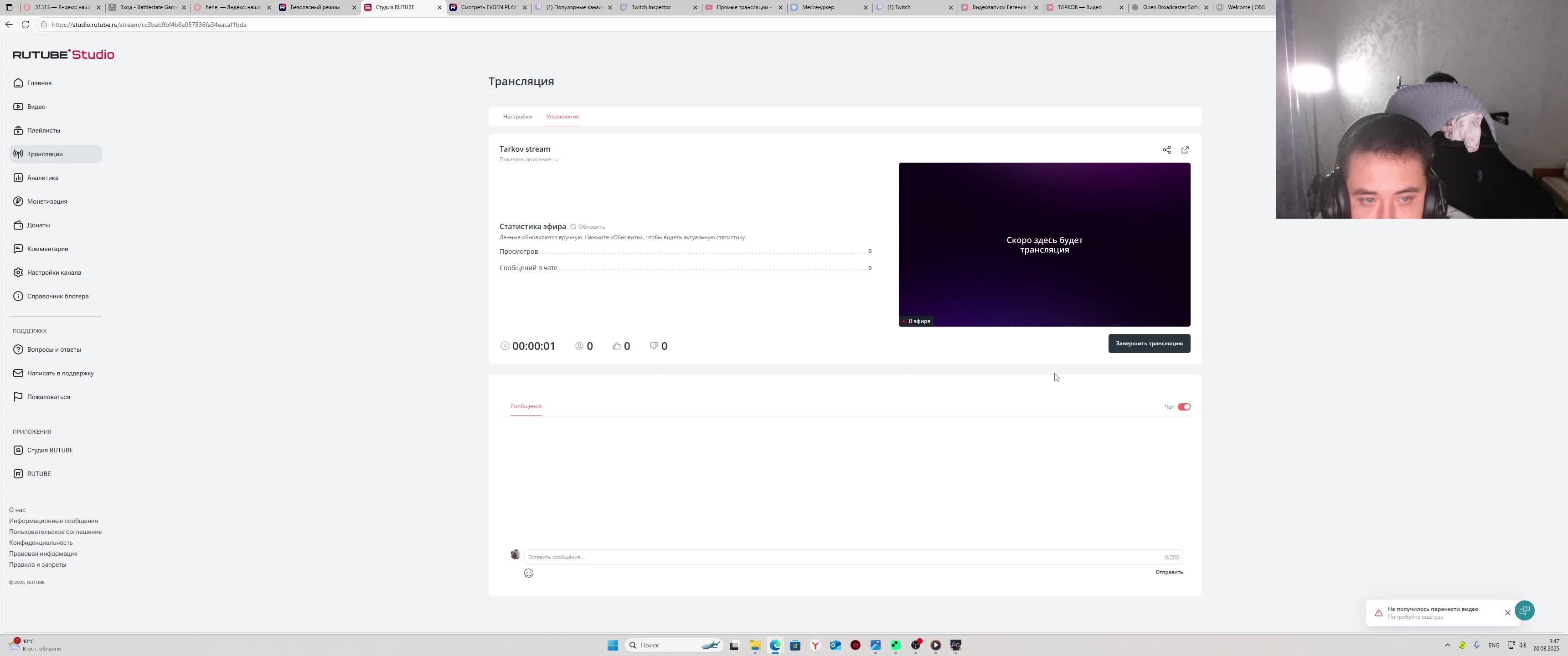Open Аналитика in the sidebar
Viewport: 1568px width, 656px height.
click(x=42, y=178)
